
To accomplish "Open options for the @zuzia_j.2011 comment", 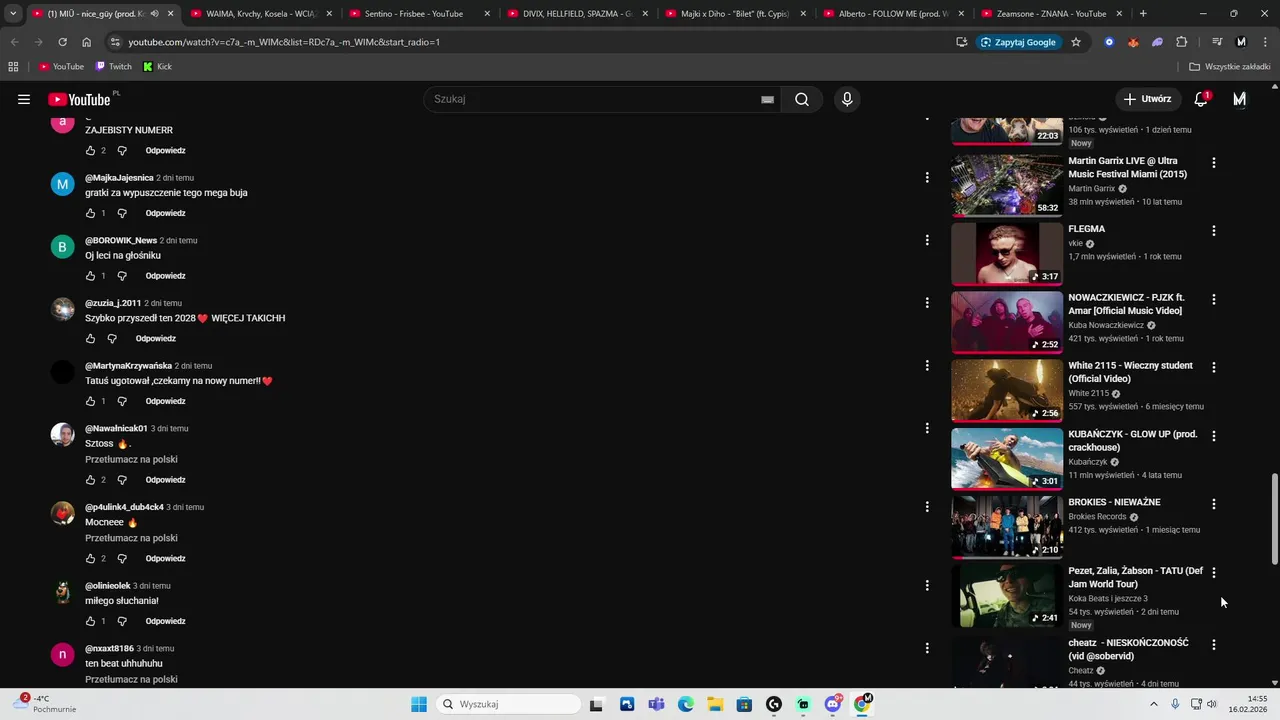I will [x=927, y=302].
